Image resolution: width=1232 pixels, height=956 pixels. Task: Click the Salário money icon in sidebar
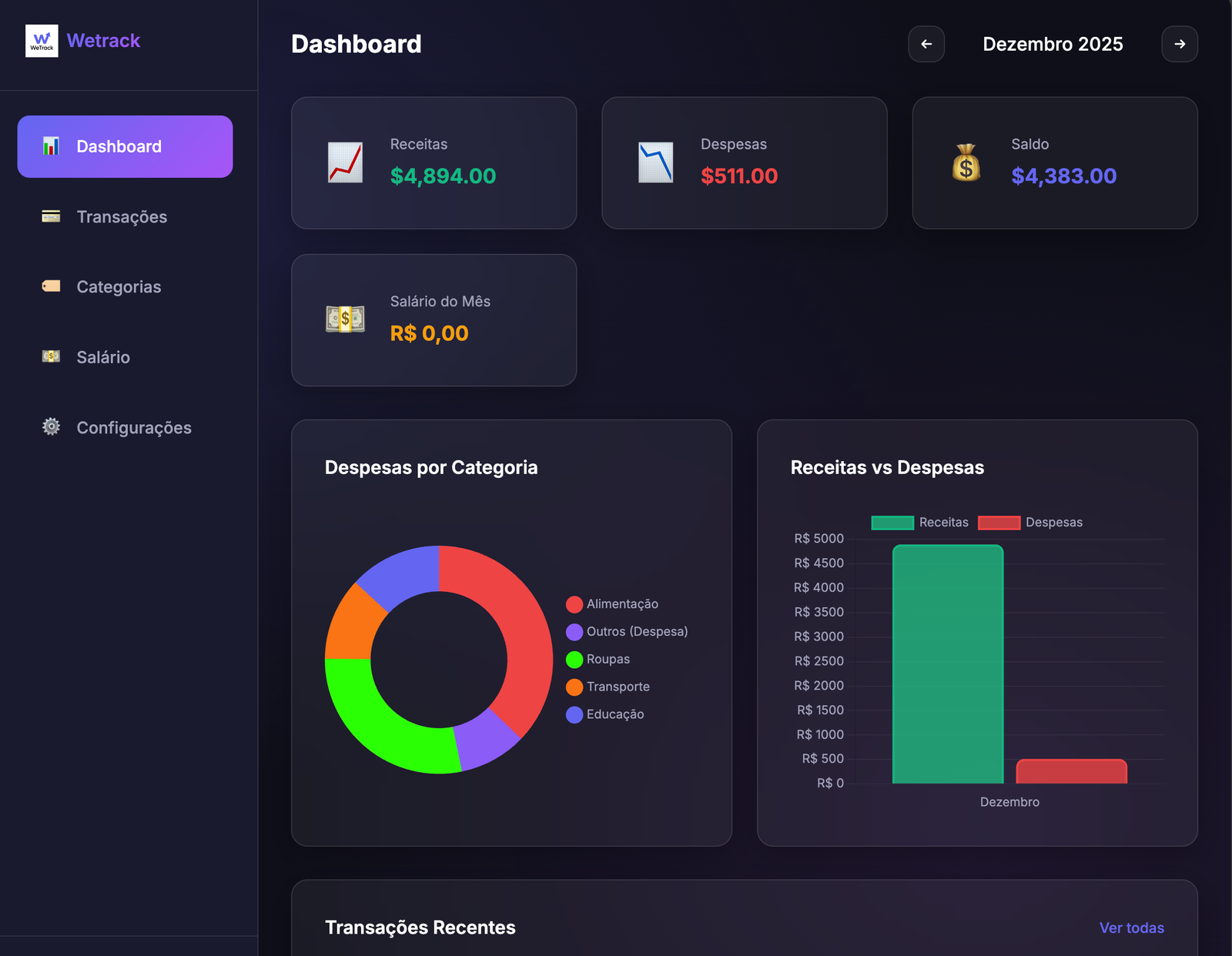50,356
